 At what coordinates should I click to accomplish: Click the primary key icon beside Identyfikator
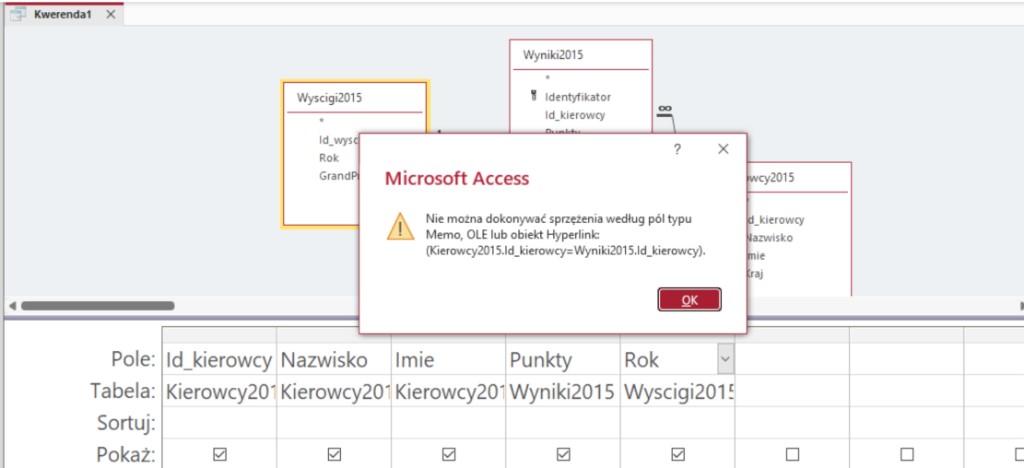pos(534,97)
